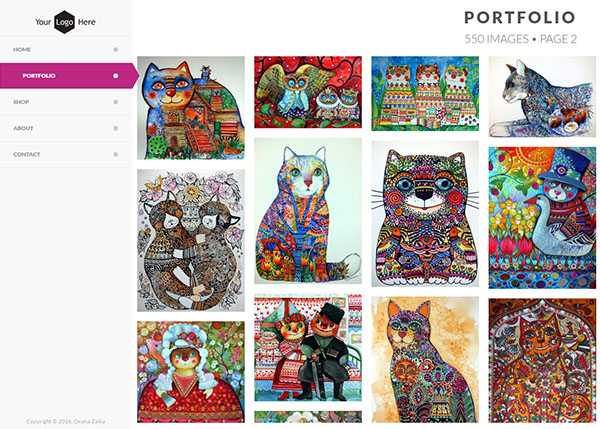Click the dot beside the Shop item
The height and width of the screenshot is (429, 600).
[116, 102]
